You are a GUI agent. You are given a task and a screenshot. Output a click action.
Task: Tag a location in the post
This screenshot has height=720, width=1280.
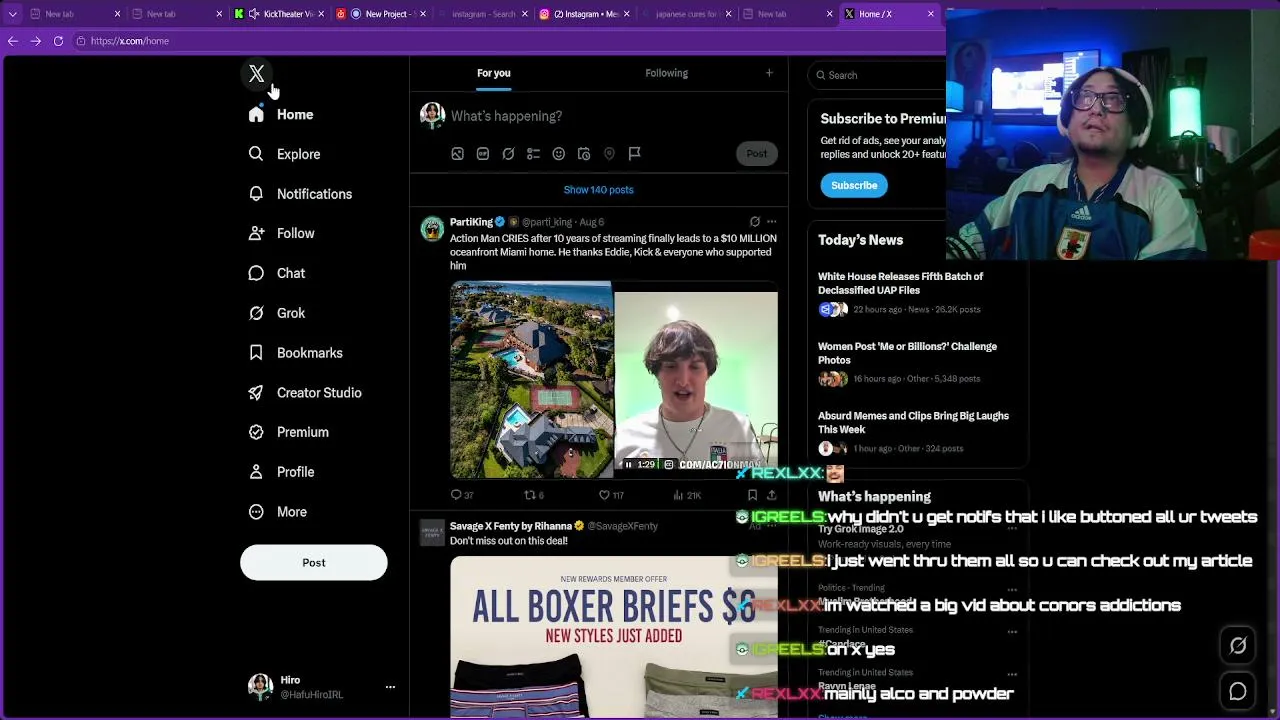pos(609,154)
